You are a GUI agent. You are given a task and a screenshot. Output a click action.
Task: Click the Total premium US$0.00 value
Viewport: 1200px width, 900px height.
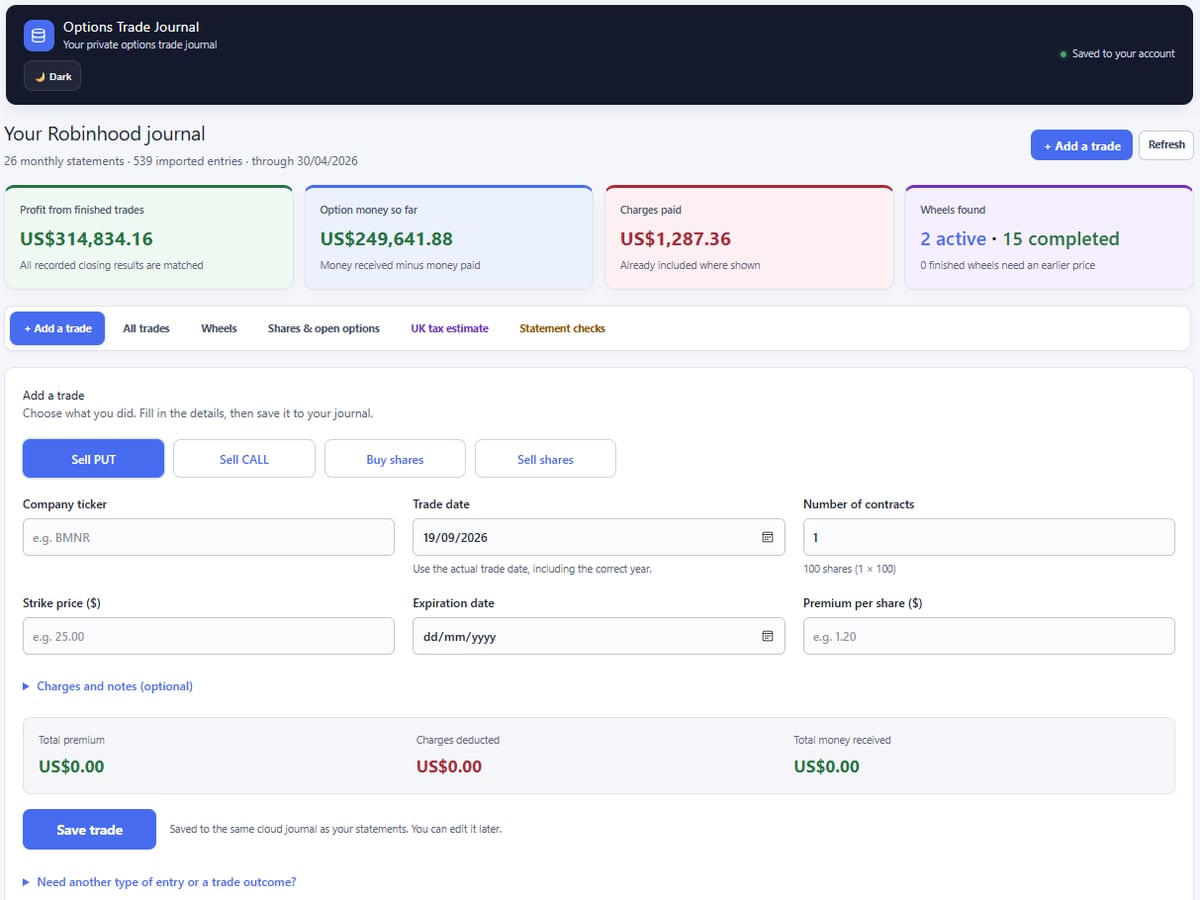pyautogui.click(x=71, y=767)
